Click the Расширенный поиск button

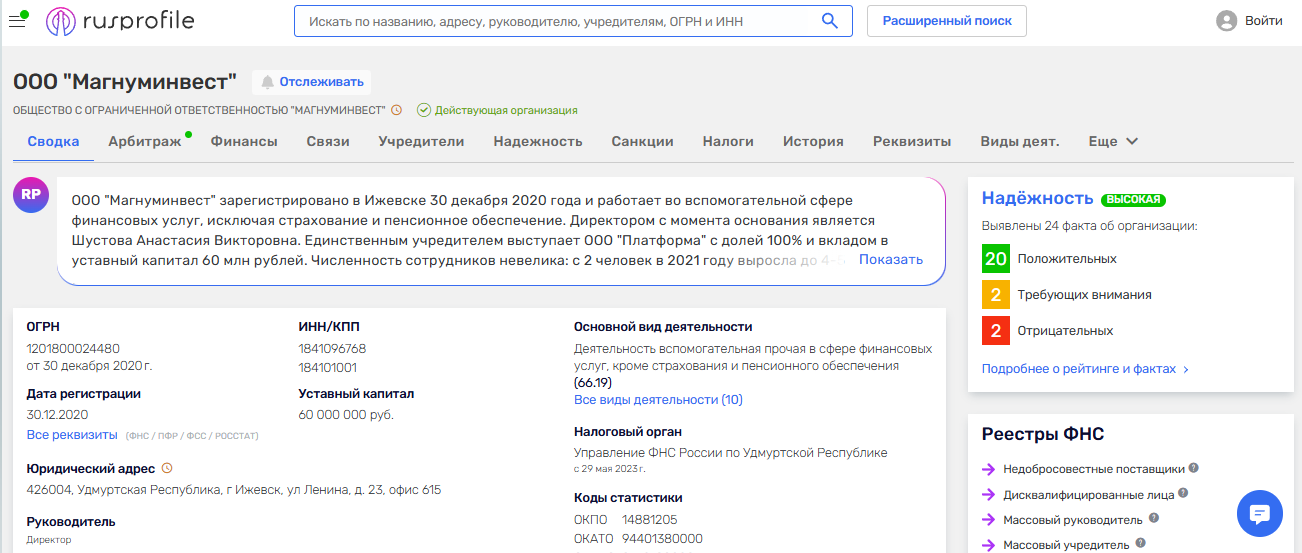tap(947, 21)
